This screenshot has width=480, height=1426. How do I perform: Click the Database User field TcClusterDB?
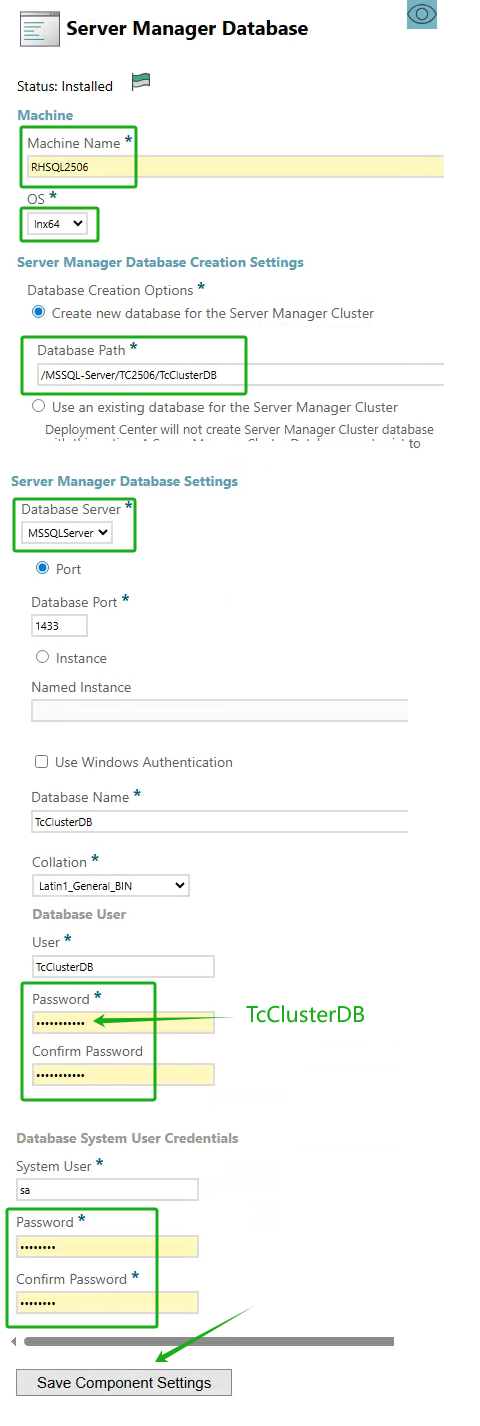tap(123, 967)
